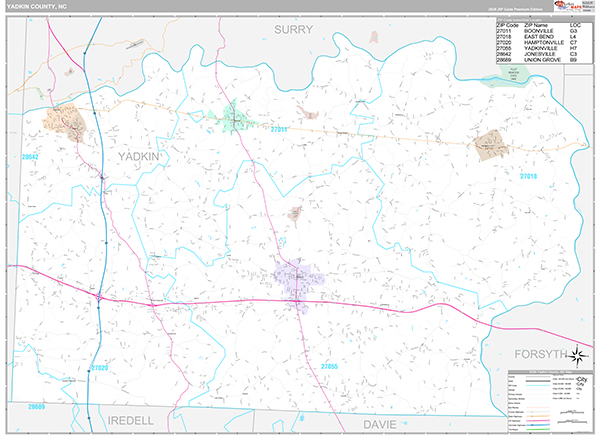Click the SURRY county label

click(x=293, y=29)
